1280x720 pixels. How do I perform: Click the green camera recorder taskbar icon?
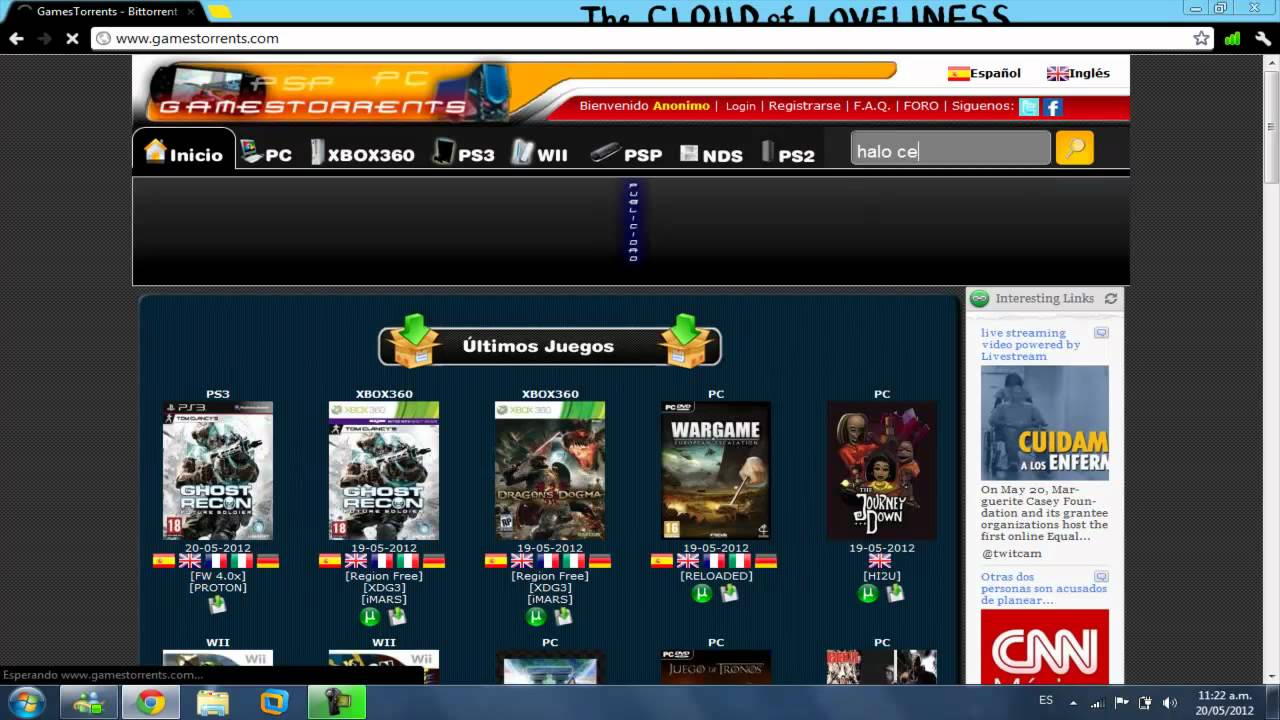[x=337, y=703]
